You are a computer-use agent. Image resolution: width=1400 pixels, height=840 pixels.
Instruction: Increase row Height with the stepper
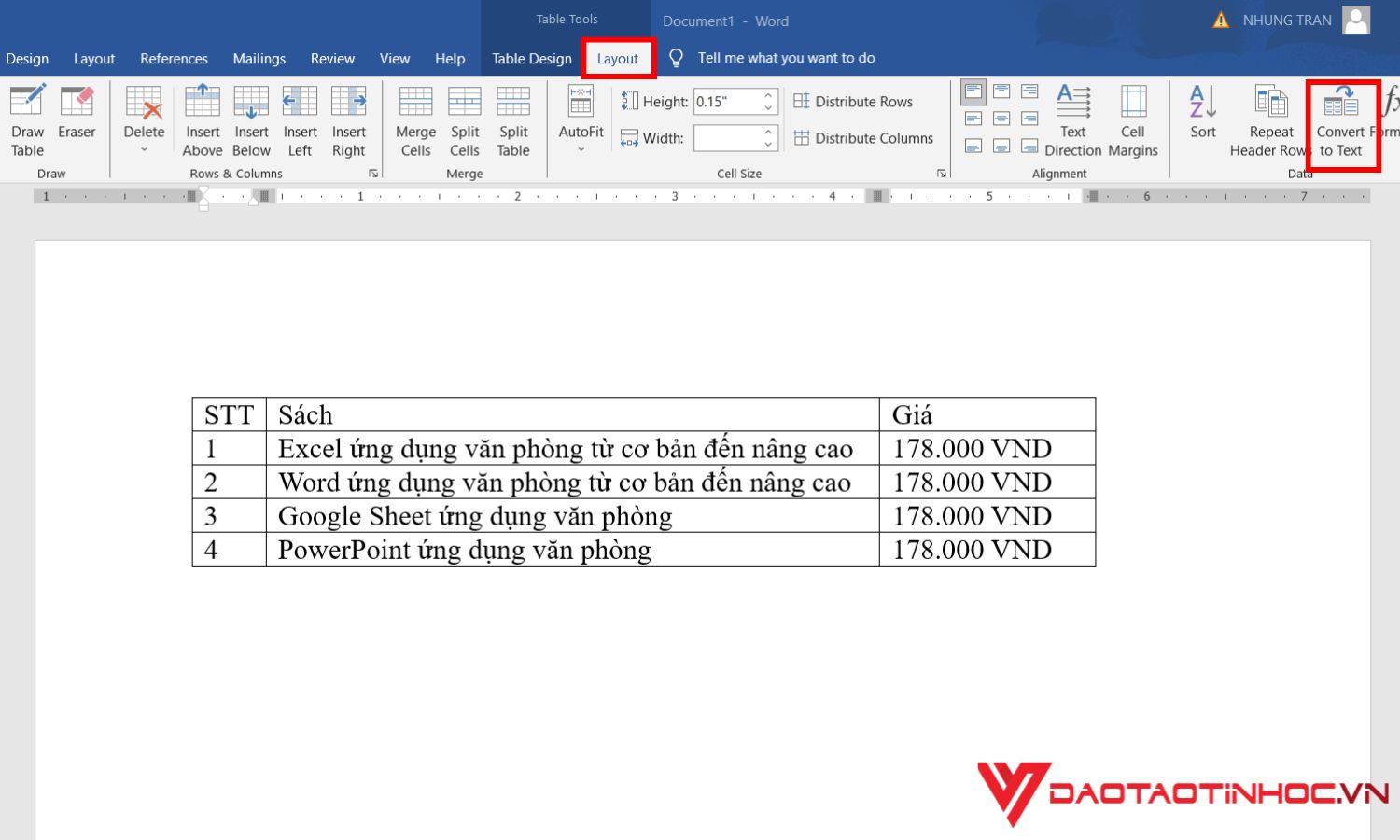[767, 95]
